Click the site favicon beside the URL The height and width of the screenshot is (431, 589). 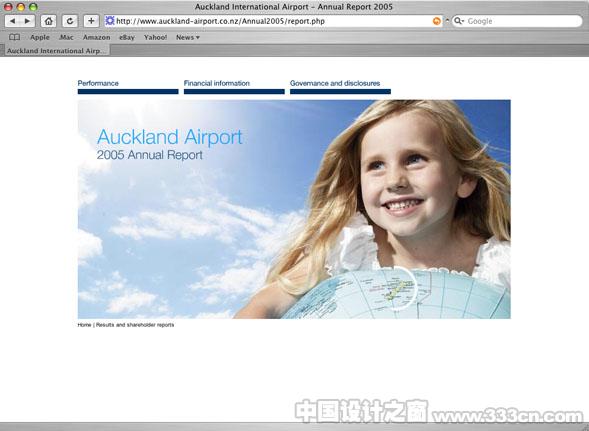(x=110, y=21)
